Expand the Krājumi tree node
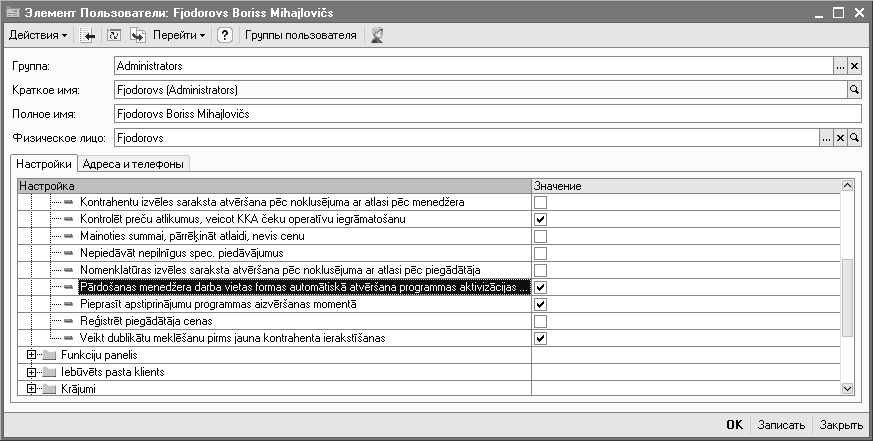Screen dimensions: 873x441 (32, 389)
